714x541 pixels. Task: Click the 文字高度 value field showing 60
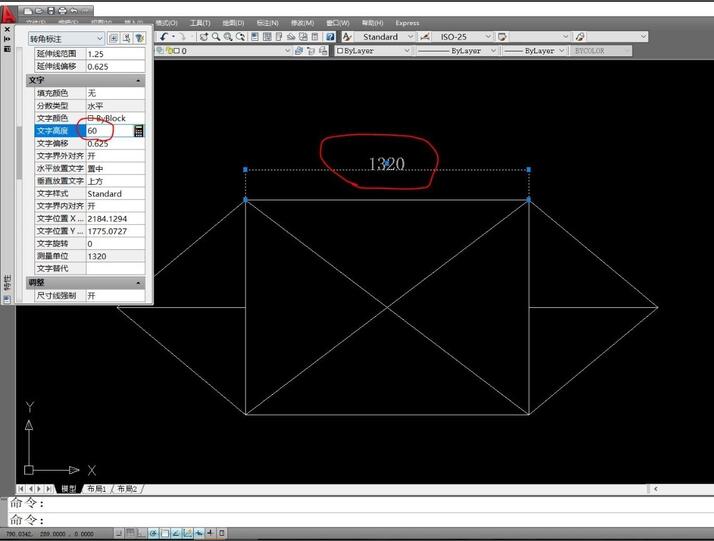point(110,131)
